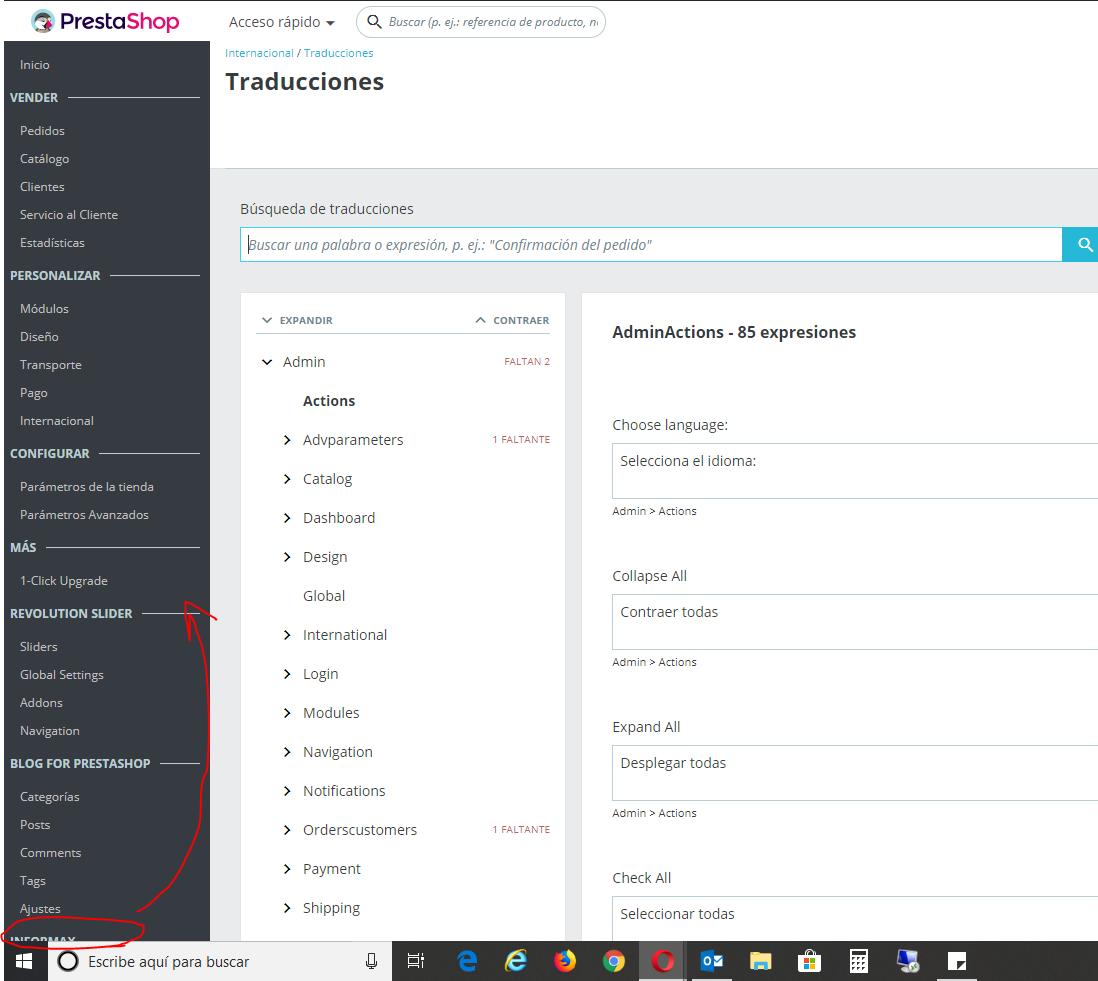The height and width of the screenshot is (981, 1098).
Task: Select the Actions tree item
Action: 329,401
